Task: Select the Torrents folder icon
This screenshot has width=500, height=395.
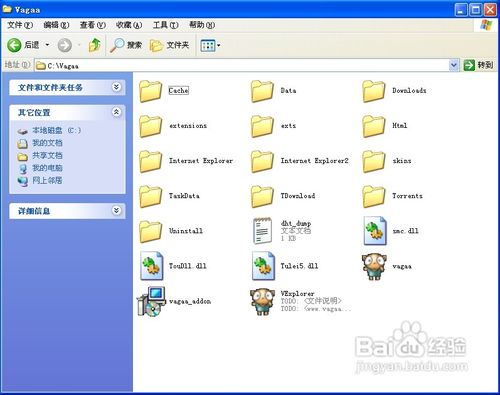Action: pos(374,196)
